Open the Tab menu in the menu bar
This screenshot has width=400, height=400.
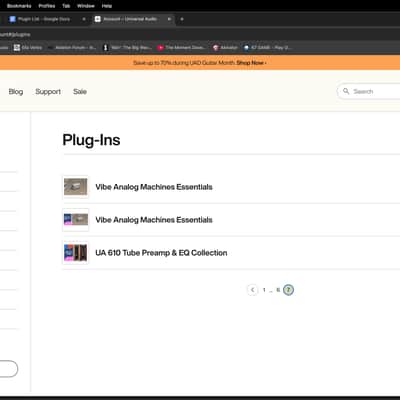66,6
